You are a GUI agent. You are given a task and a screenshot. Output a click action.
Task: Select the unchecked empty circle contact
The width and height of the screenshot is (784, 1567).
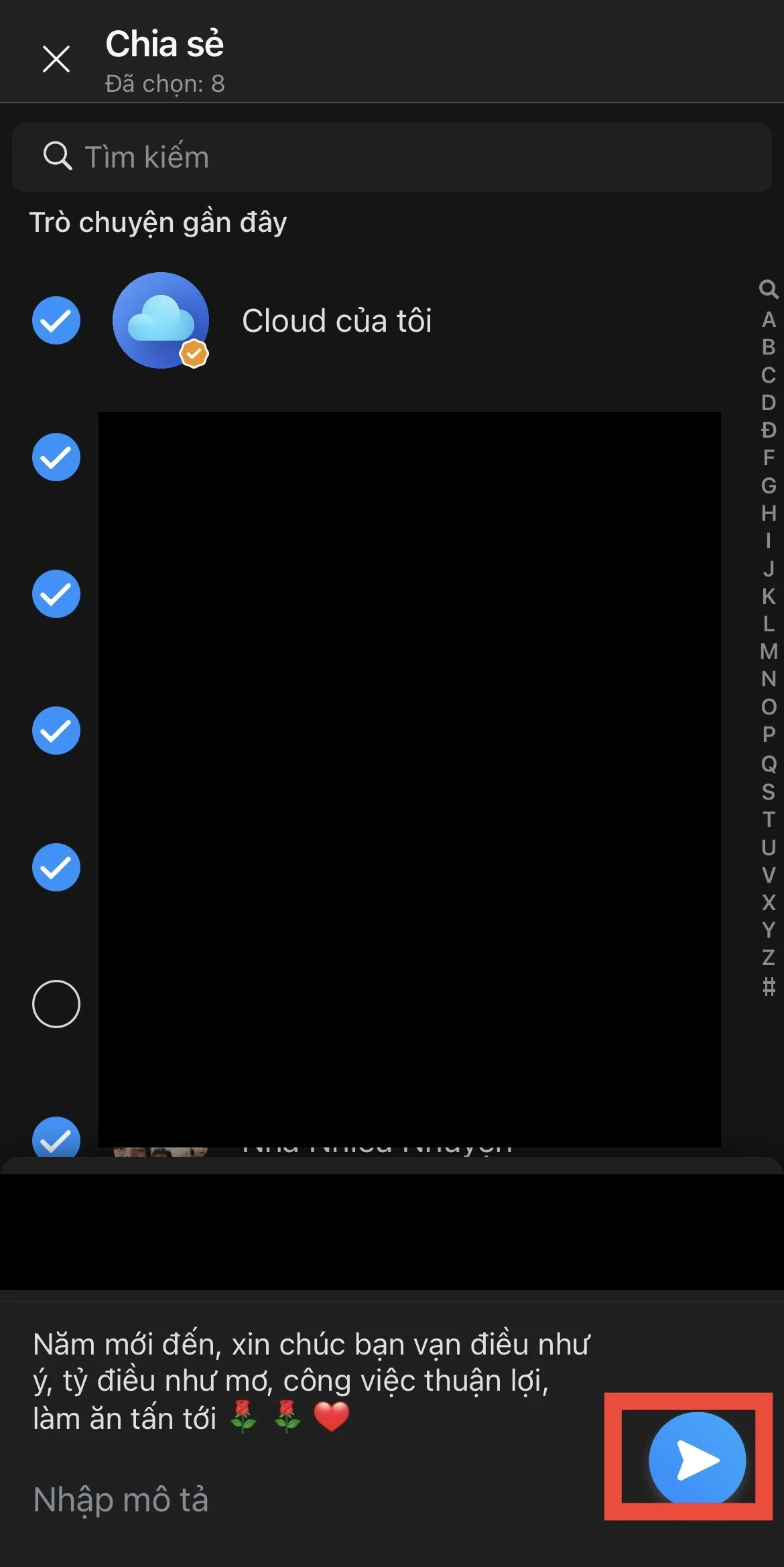coord(56,1004)
